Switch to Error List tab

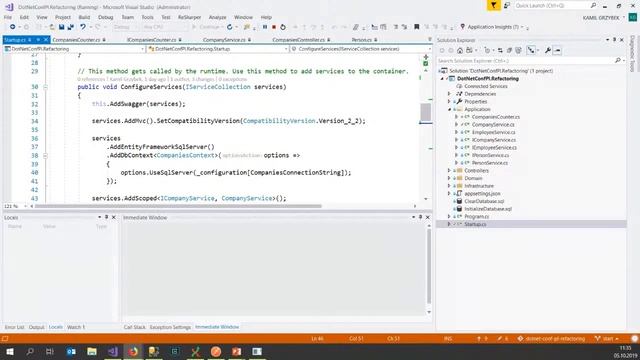tap(14, 327)
